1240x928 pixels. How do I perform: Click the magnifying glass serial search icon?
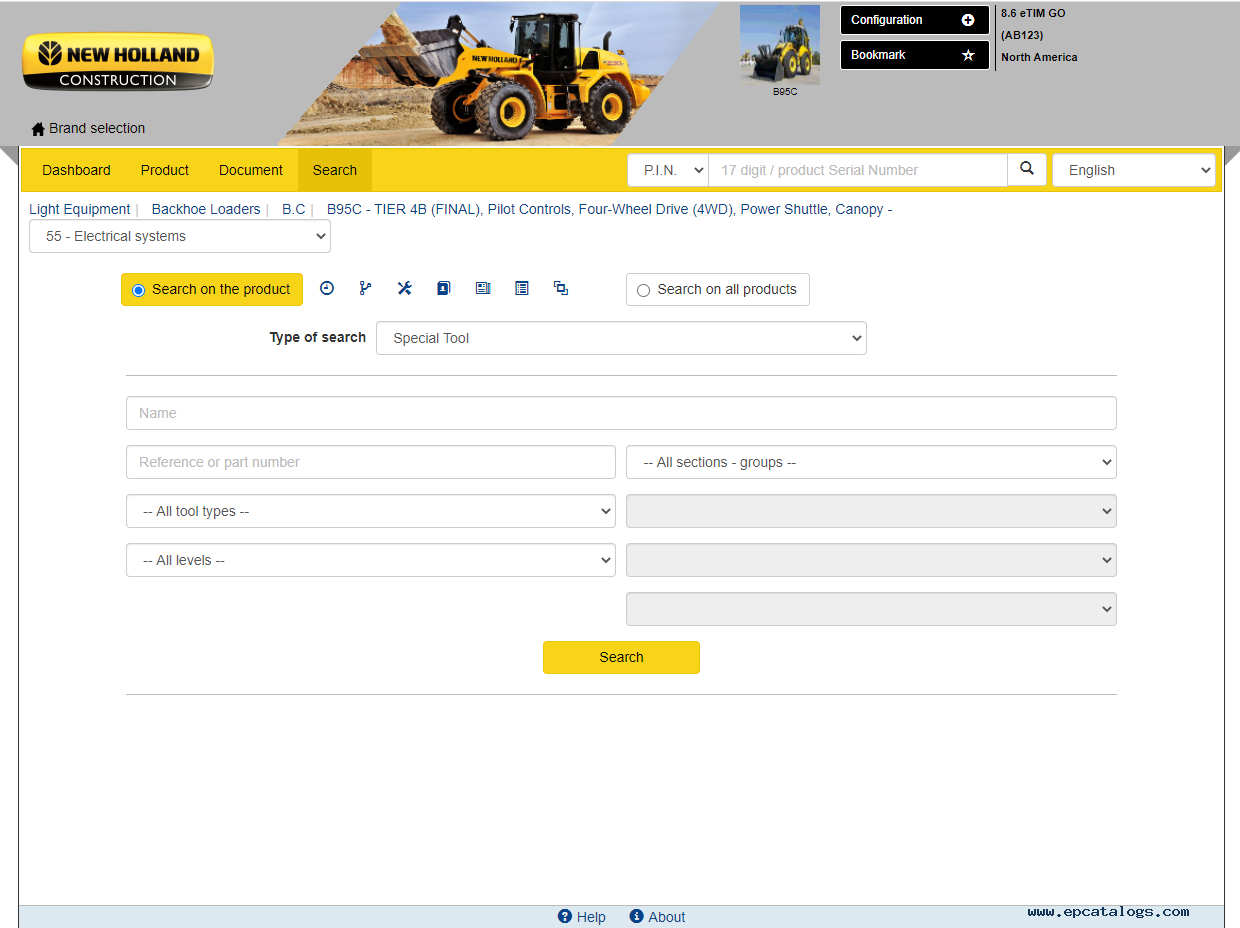point(1027,169)
